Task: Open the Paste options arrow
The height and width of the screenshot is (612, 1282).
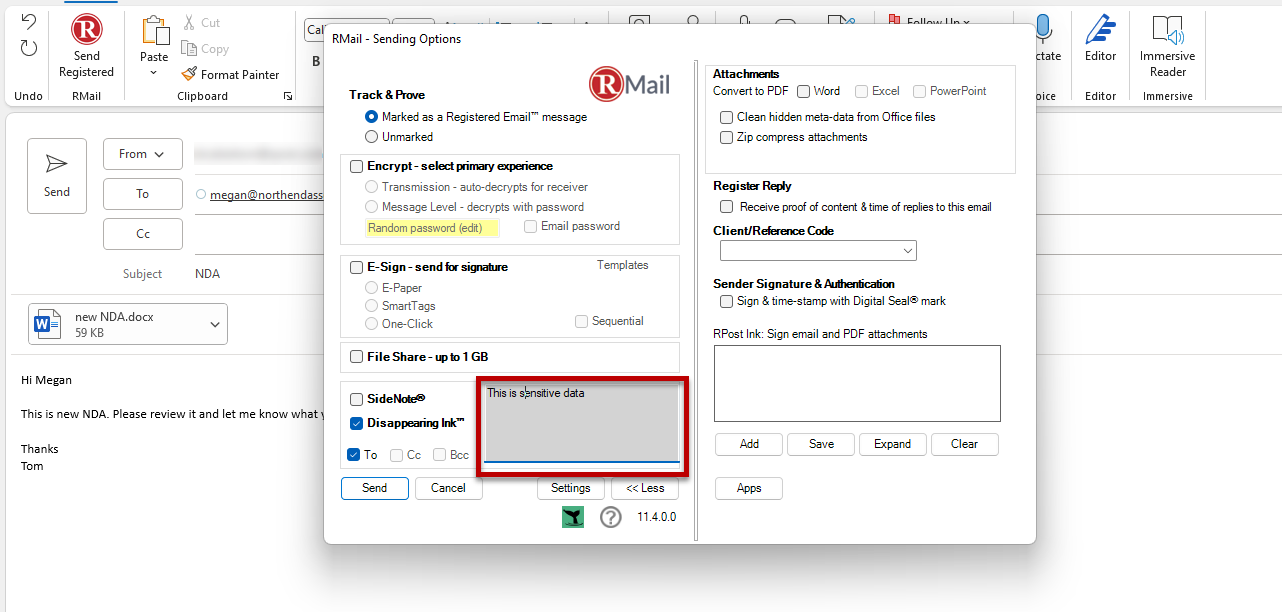Action: pos(155,72)
